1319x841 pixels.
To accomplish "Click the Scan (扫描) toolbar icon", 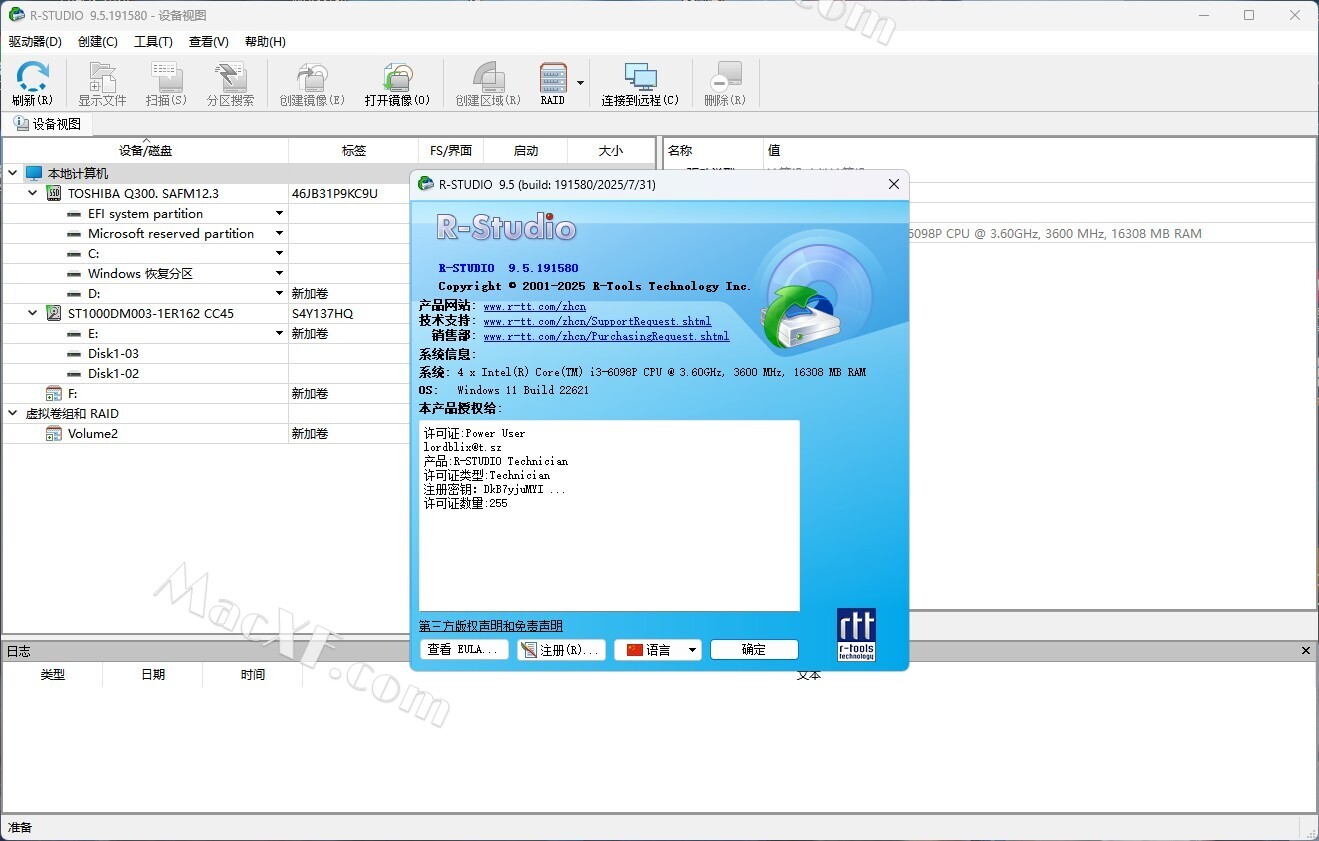I will tap(166, 78).
